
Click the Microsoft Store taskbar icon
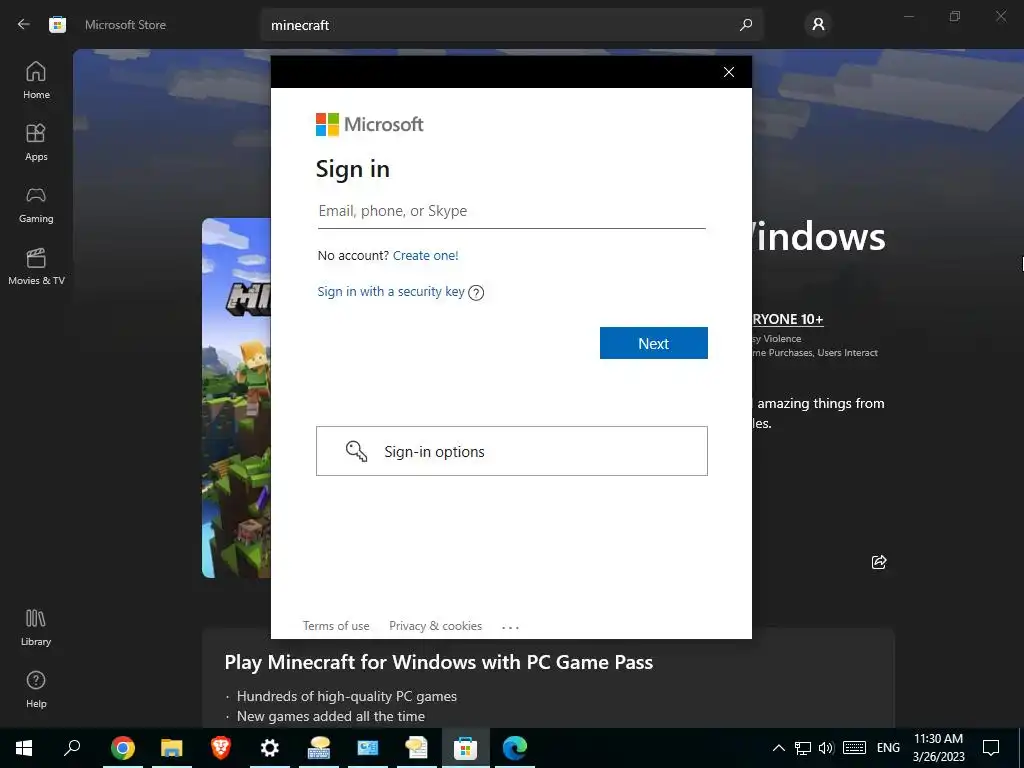pyautogui.click(x=465, y=748)
